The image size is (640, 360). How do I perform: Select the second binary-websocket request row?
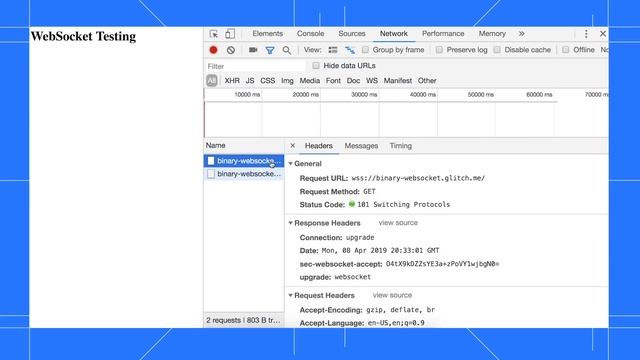coord(244,174)
